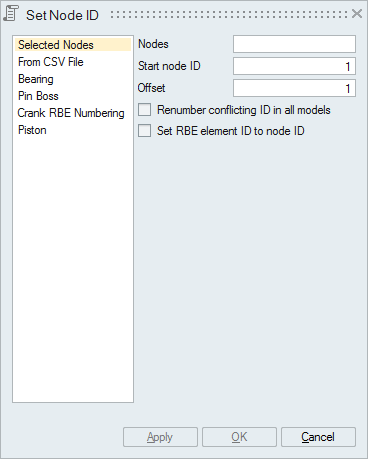Click the Apply button
368x459 pixels.
[x=160, y=437]
